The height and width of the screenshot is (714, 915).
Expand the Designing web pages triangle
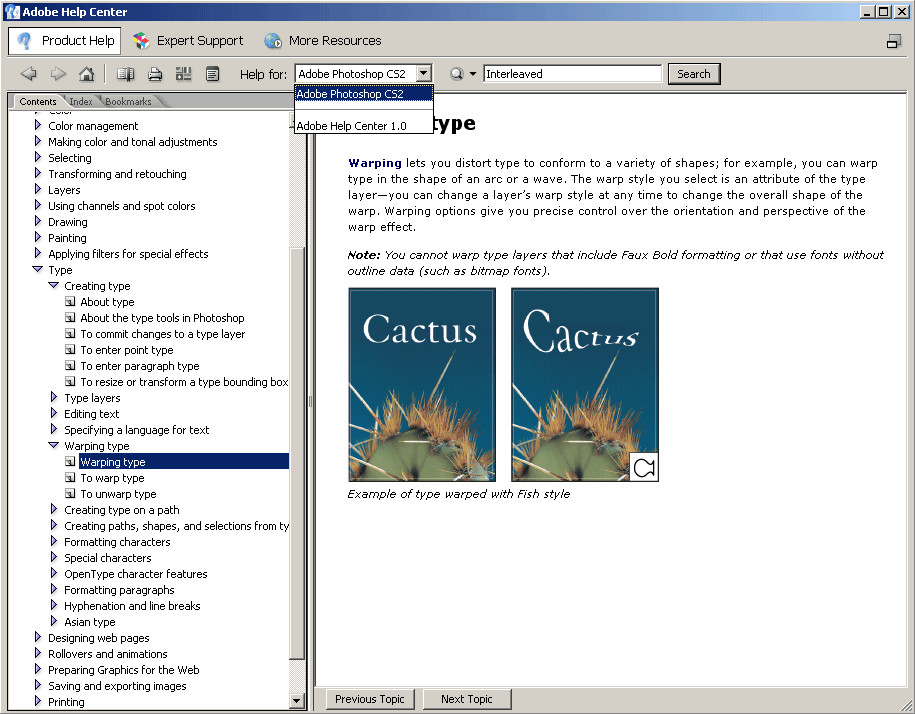38,638
